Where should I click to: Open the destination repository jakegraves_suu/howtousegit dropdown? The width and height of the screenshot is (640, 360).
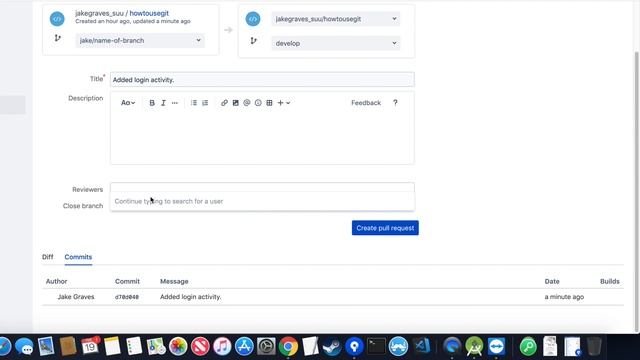[336, 19]
